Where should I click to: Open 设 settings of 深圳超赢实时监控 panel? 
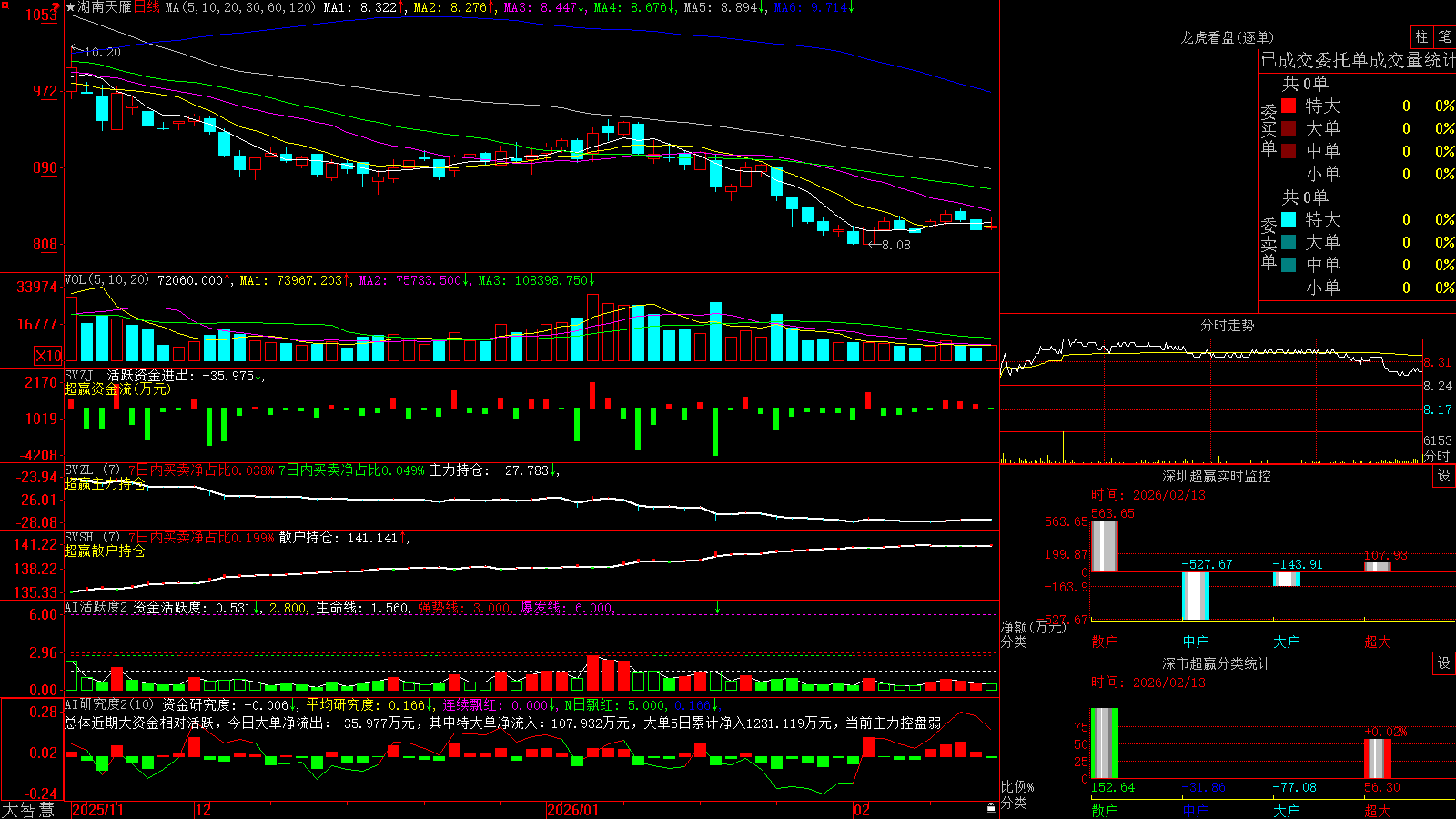[1444, 476]
